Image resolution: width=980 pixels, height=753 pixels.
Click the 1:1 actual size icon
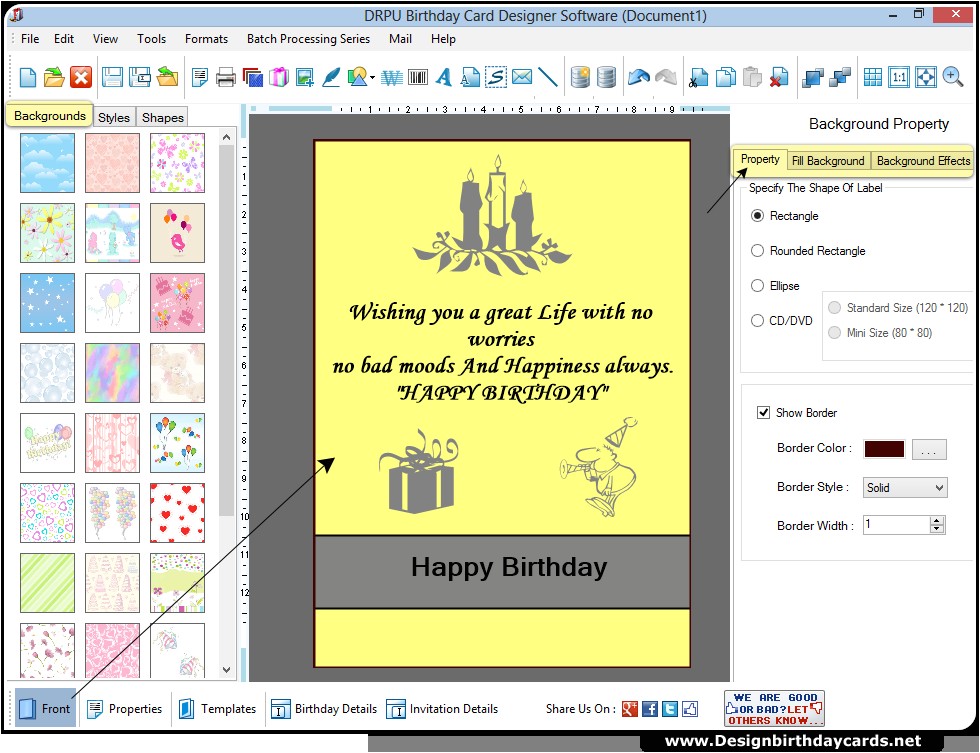click(899, 77)
